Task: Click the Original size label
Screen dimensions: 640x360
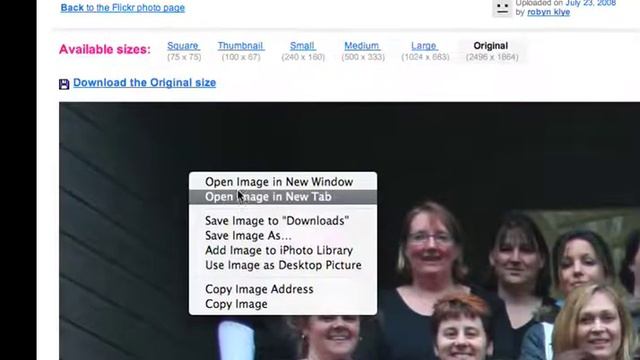Action: (x=491, y=46)
